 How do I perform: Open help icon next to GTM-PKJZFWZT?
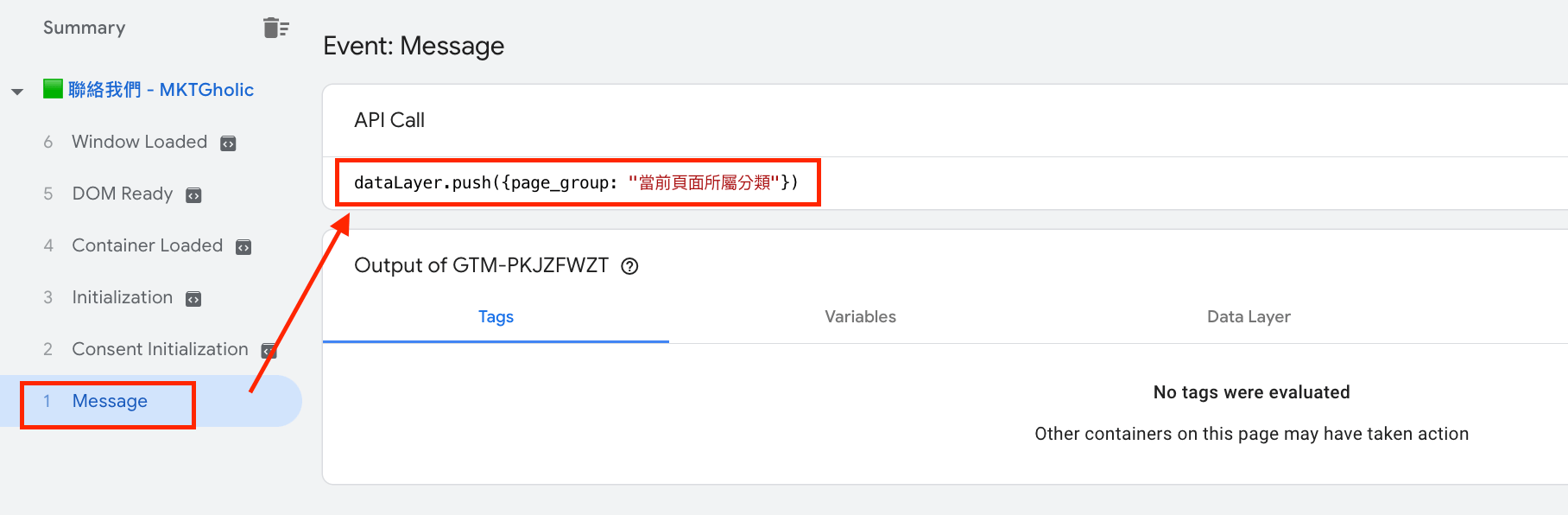pyautogui.click(x=629, y=266)
